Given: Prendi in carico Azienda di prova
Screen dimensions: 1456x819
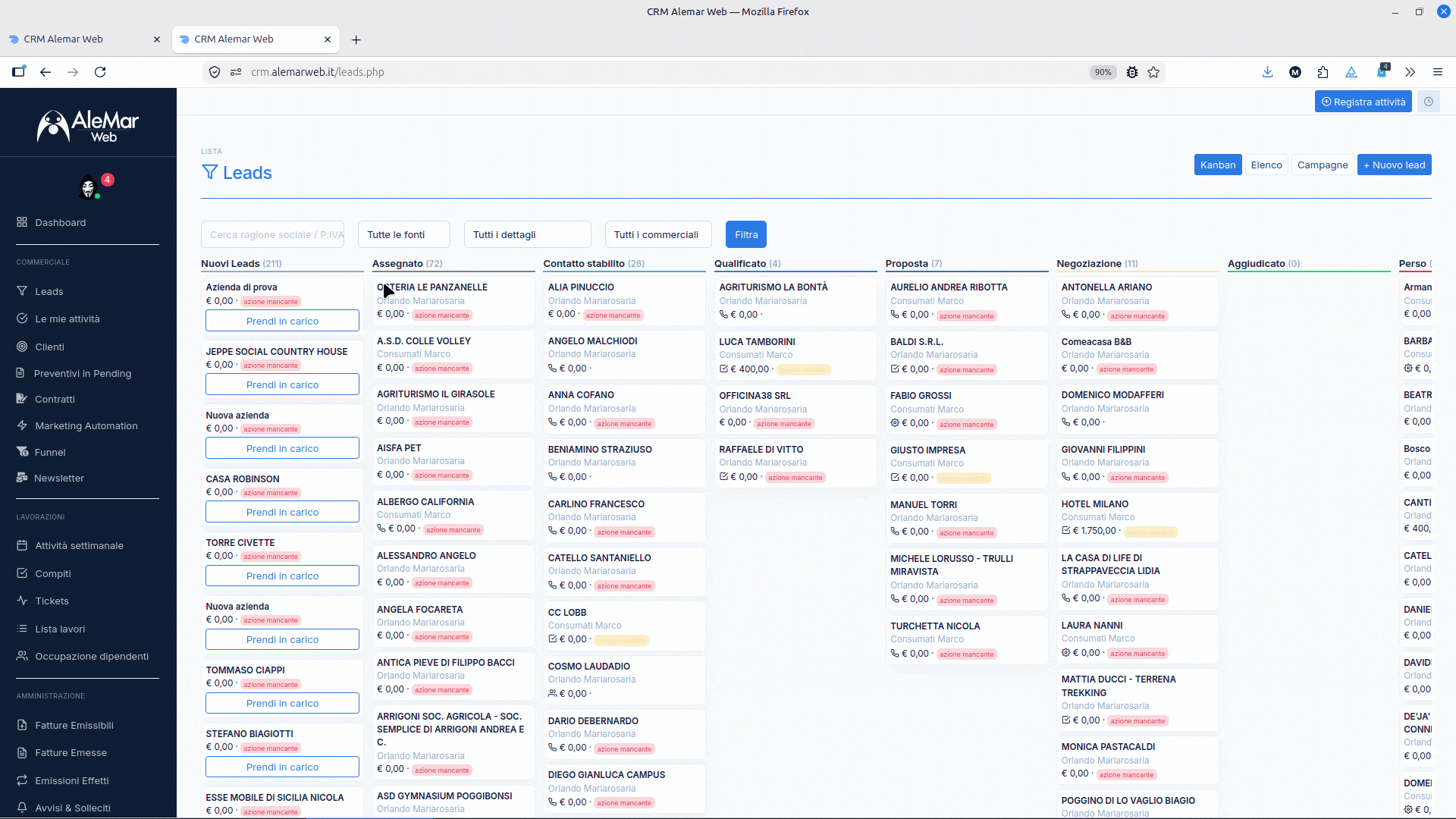Looking at the screenshot, I should (282, 321).
